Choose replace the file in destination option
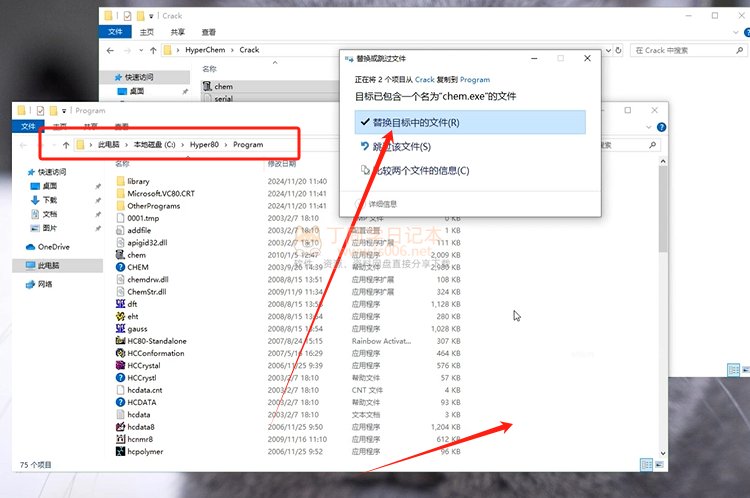 [x=470, y=122]
